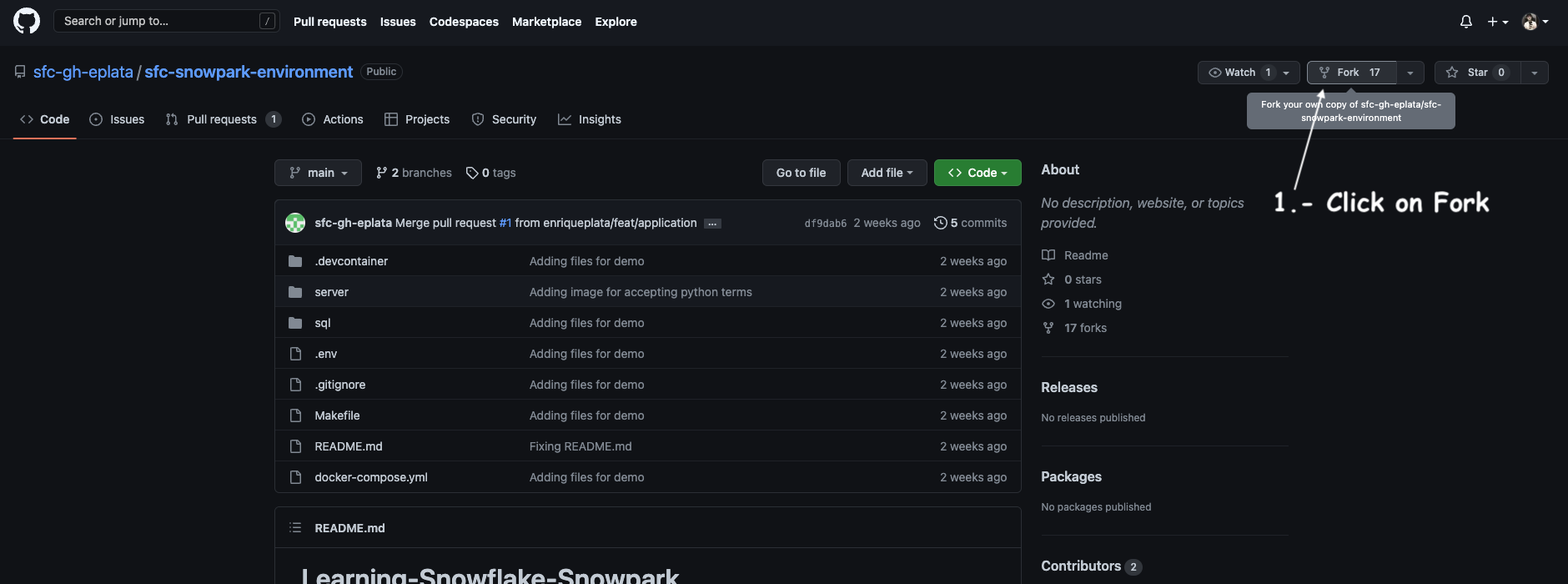Open the server folder
The image size is (1568, 584).
pos(331,292)
